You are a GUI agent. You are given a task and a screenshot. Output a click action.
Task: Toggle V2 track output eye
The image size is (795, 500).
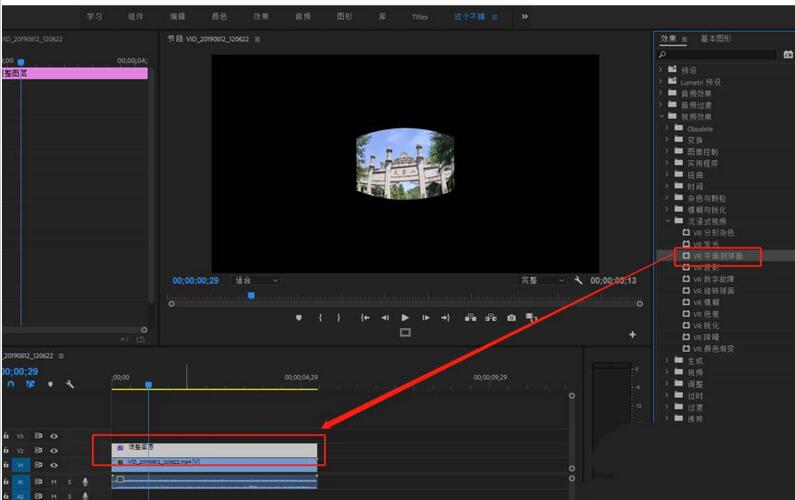pyautogui.click(x=54, y=450)
